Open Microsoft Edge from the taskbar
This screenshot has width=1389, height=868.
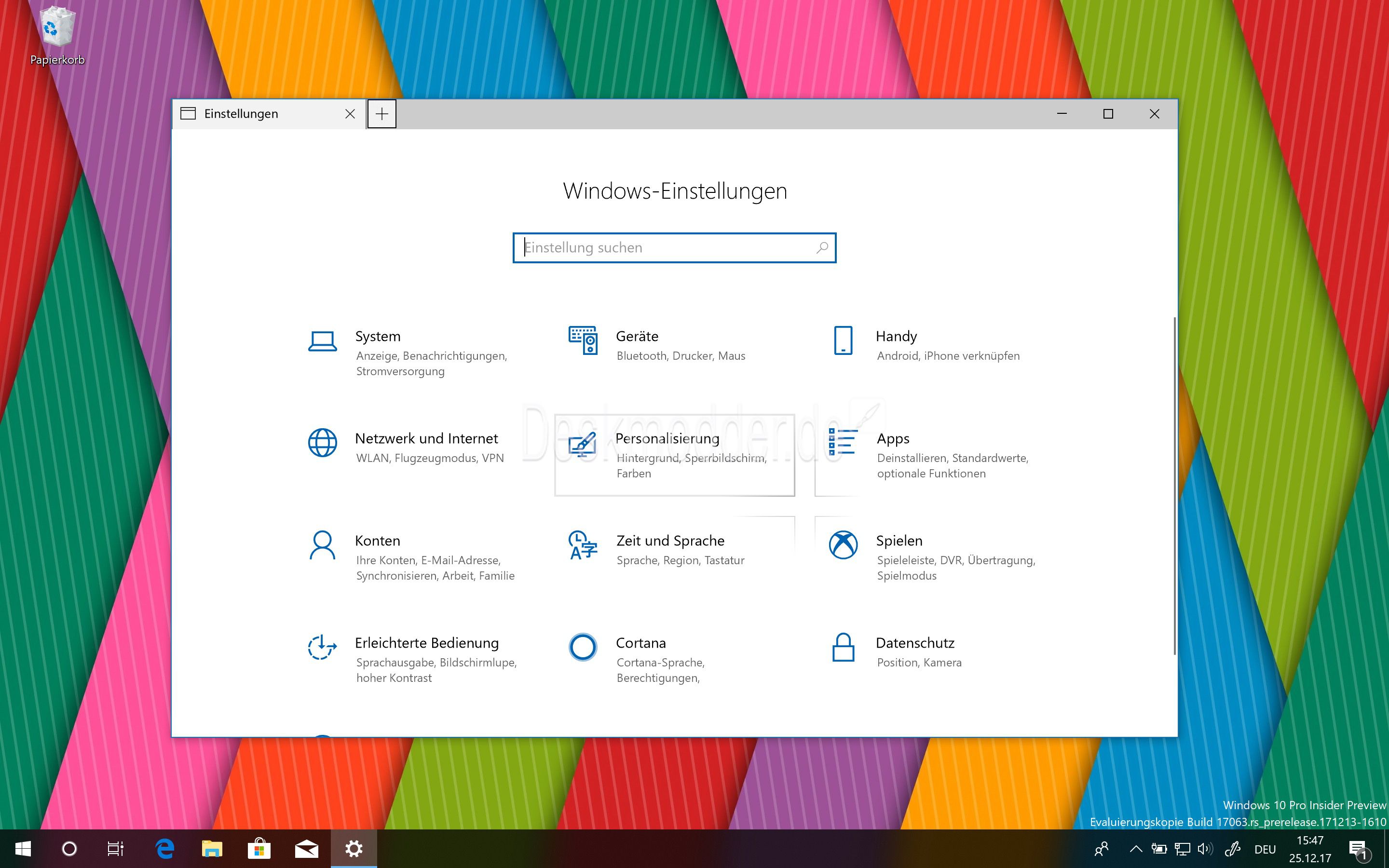165,849
